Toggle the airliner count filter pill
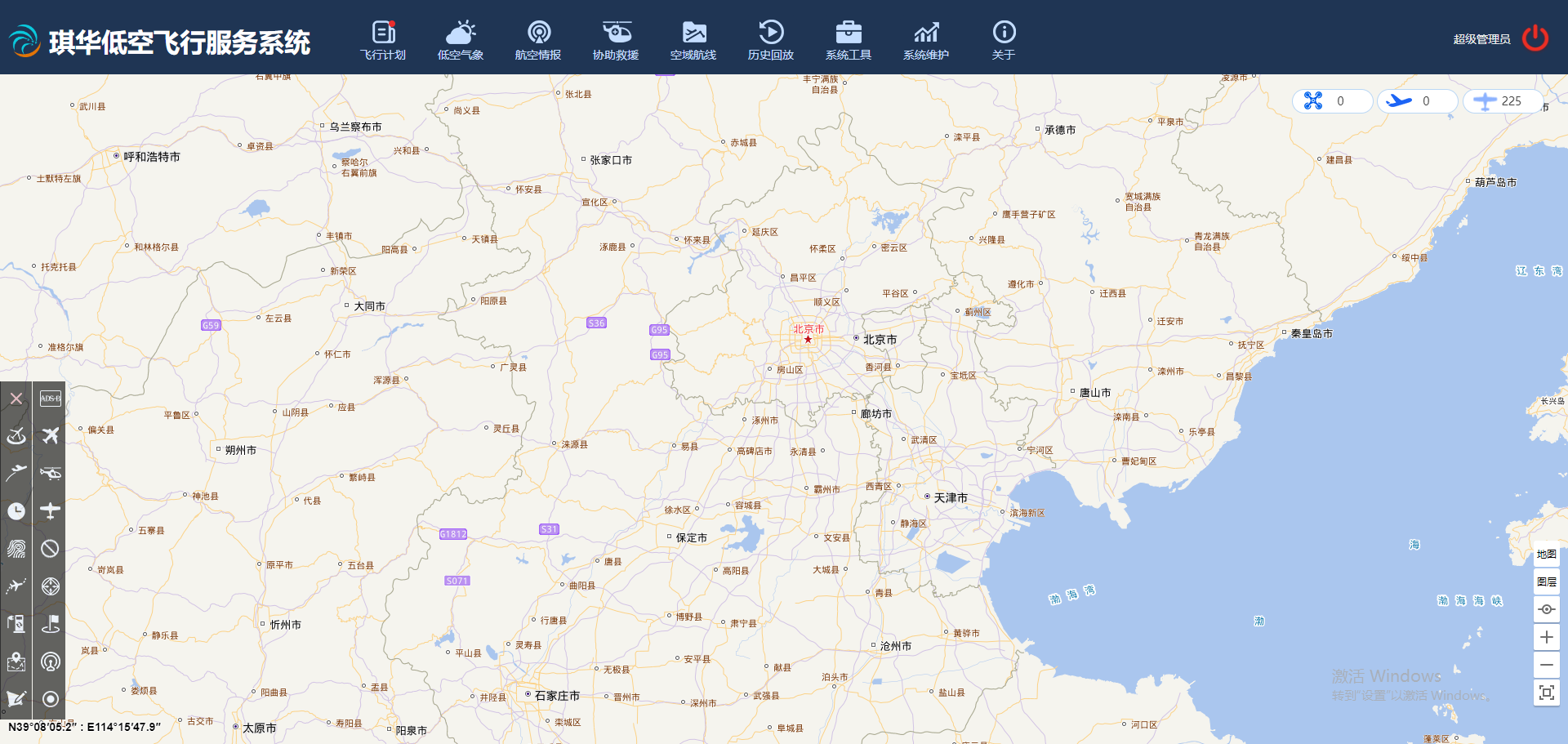Image resolution: width=1568 pixels, height=744 pixels. tap(1416, 101)
